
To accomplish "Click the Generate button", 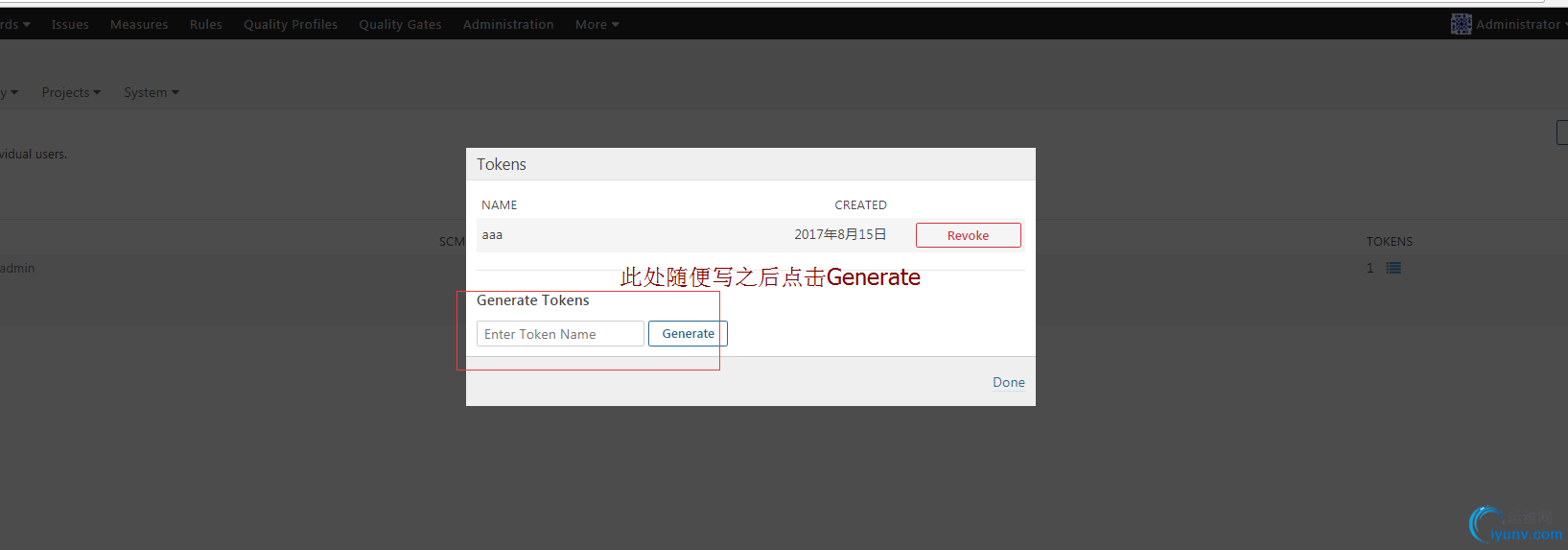I will pos(688,333).
